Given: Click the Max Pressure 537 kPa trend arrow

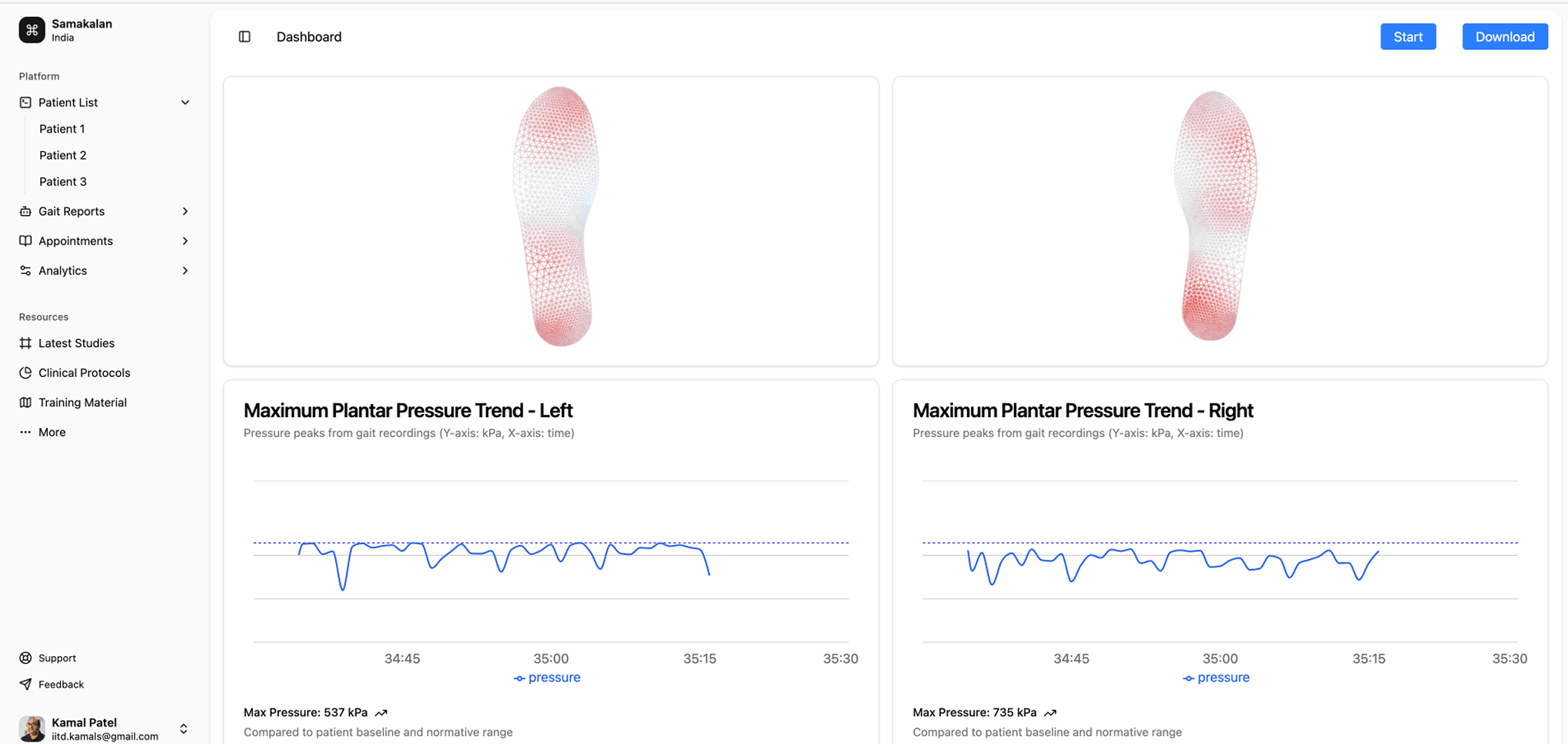Looking at the screenshot, I should click(x=382, y=712).
